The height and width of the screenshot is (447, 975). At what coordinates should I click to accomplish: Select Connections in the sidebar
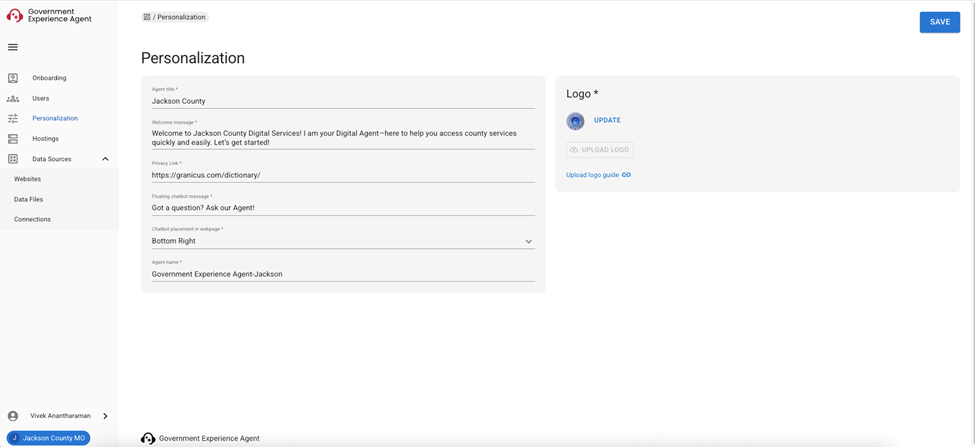[x=32, y=219]
